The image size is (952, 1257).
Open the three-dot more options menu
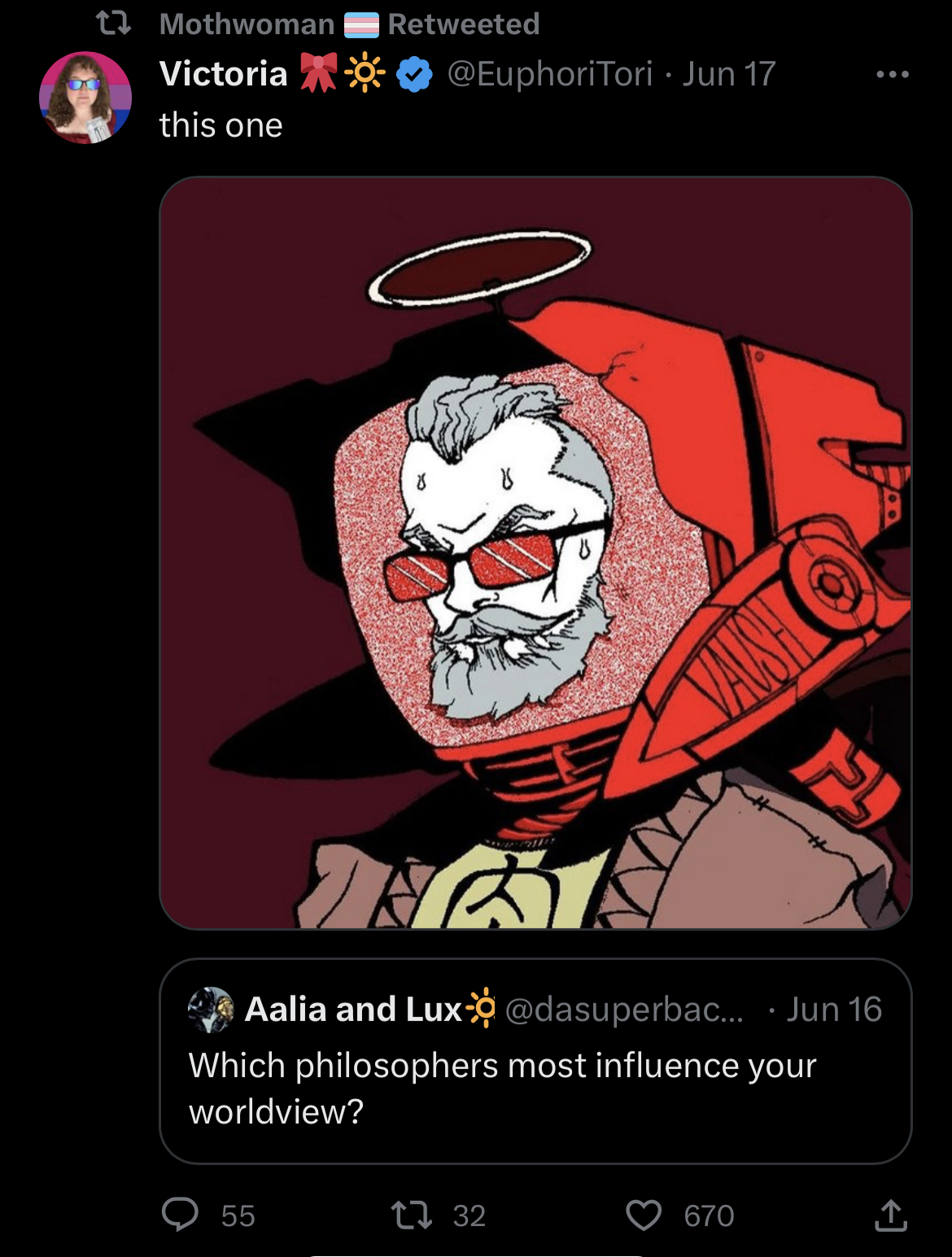893,75
